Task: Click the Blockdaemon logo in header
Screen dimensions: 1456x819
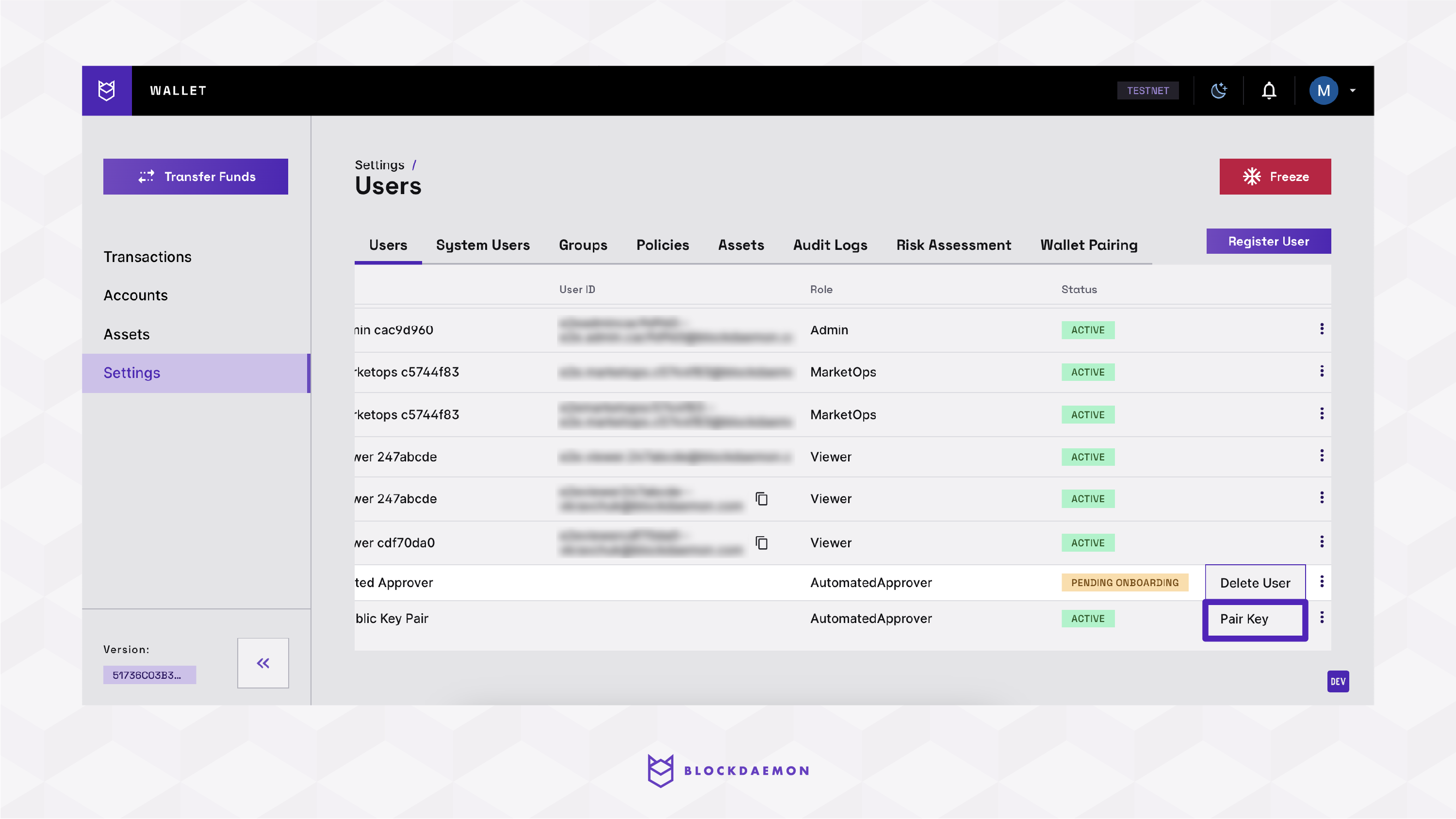Action: tap(106, 90)
